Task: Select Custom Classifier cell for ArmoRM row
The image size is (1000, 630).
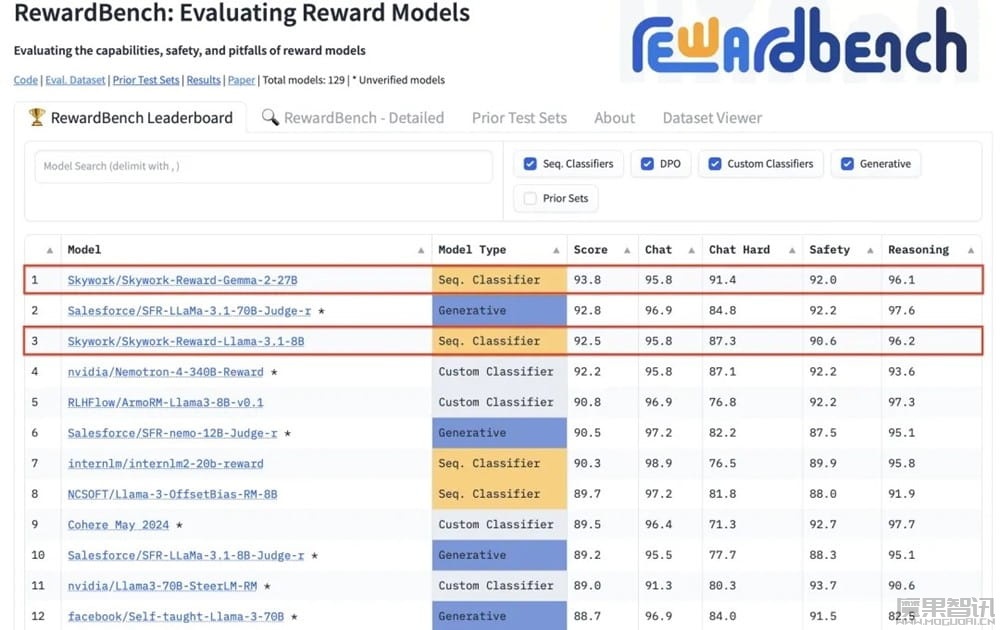Action: pos(499,402)
